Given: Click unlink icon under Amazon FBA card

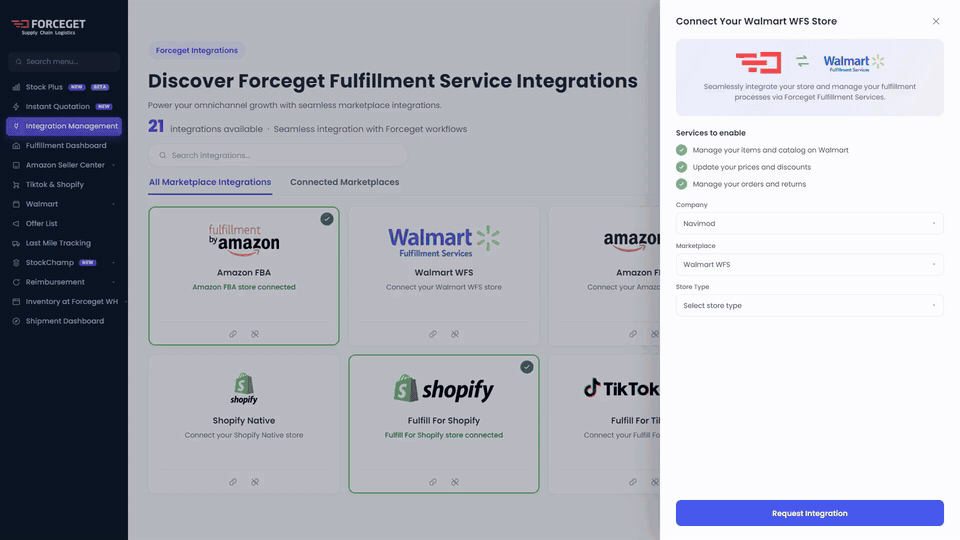Looking at the screenshot, I should 255,334.
